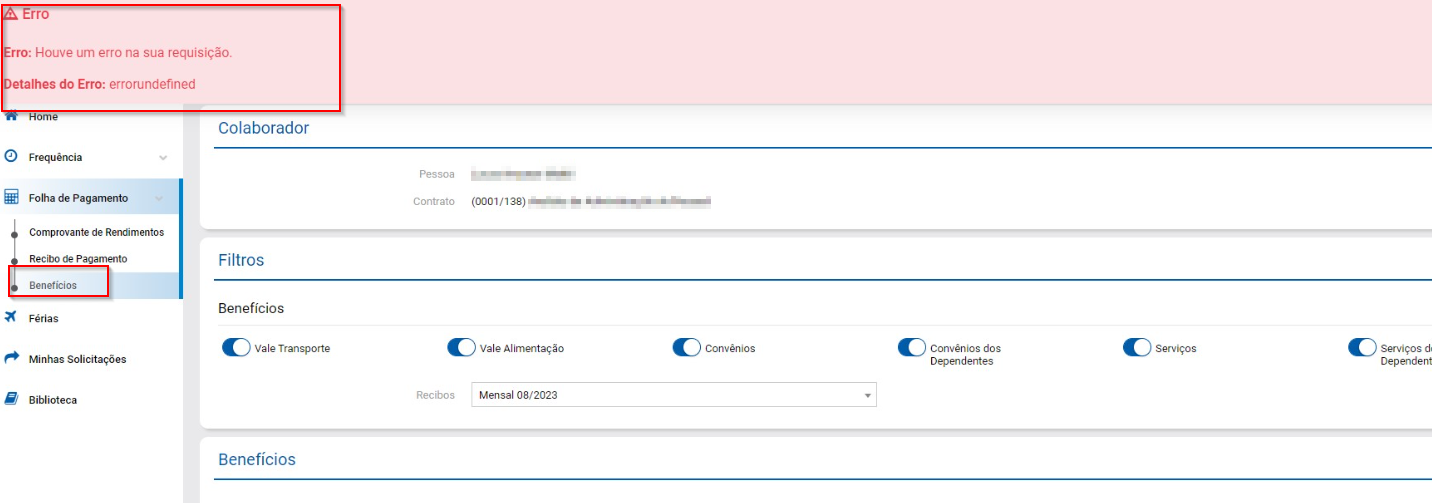Expand the Frequência menu chevron
This screenshot has width=1432, height=503.
(x=163, y=158)
